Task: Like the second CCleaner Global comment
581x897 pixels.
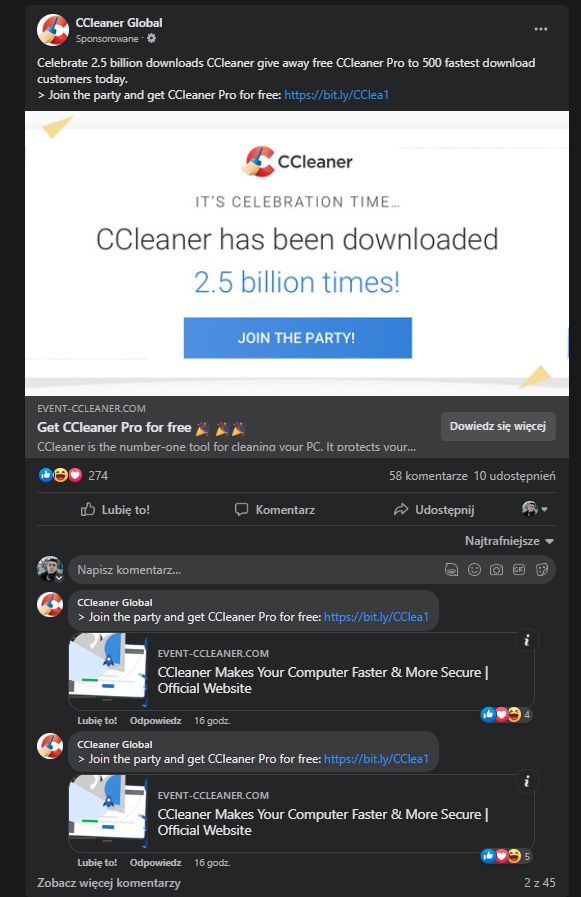Action: click(x=97, y=862)
